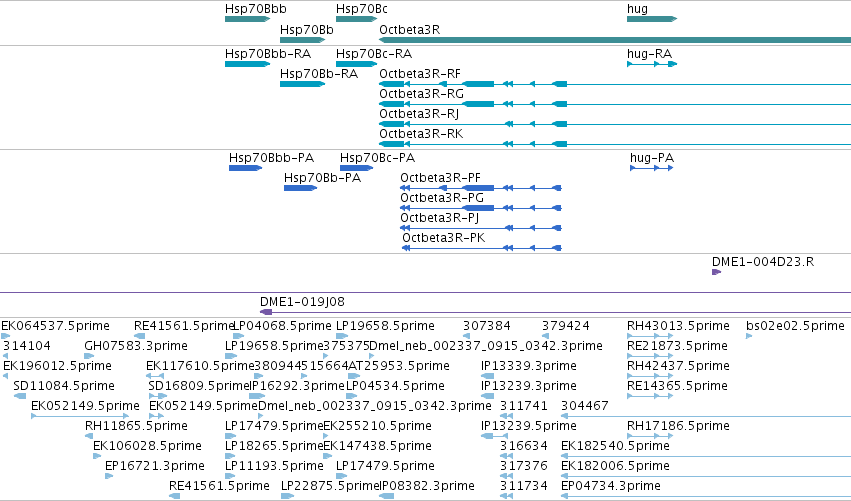Click the LP18265.5prime label
851x501 pixels.
click(274, 446)
